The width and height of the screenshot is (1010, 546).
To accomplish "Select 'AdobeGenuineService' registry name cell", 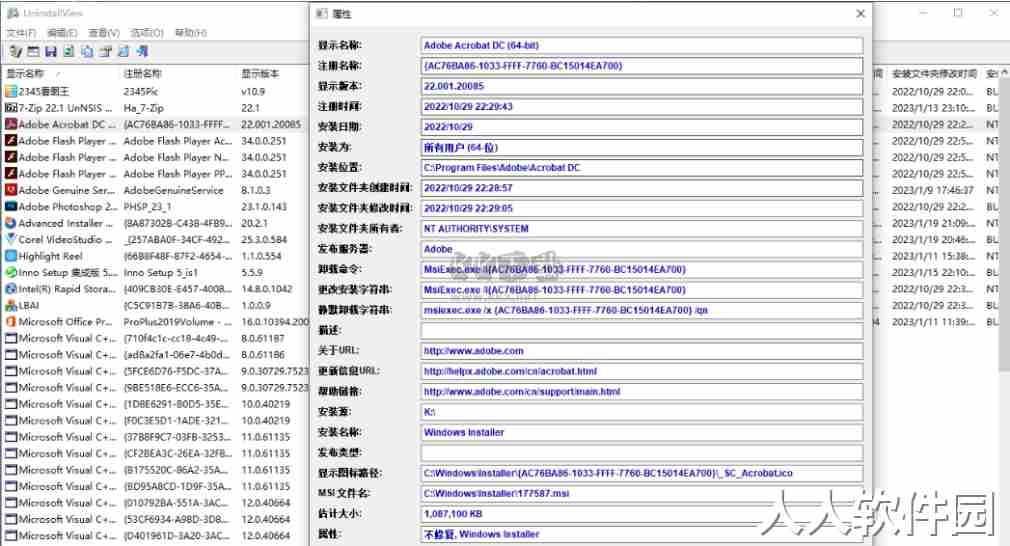I will (173, 190).
